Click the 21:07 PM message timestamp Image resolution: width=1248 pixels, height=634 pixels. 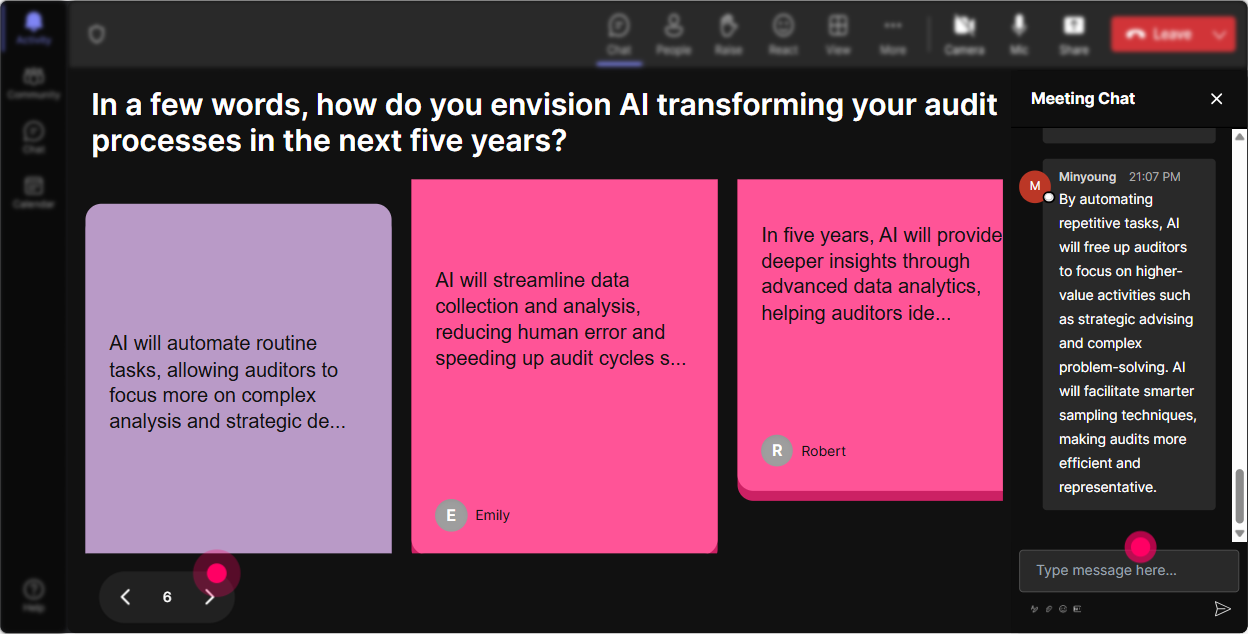tap(1155, 176)
